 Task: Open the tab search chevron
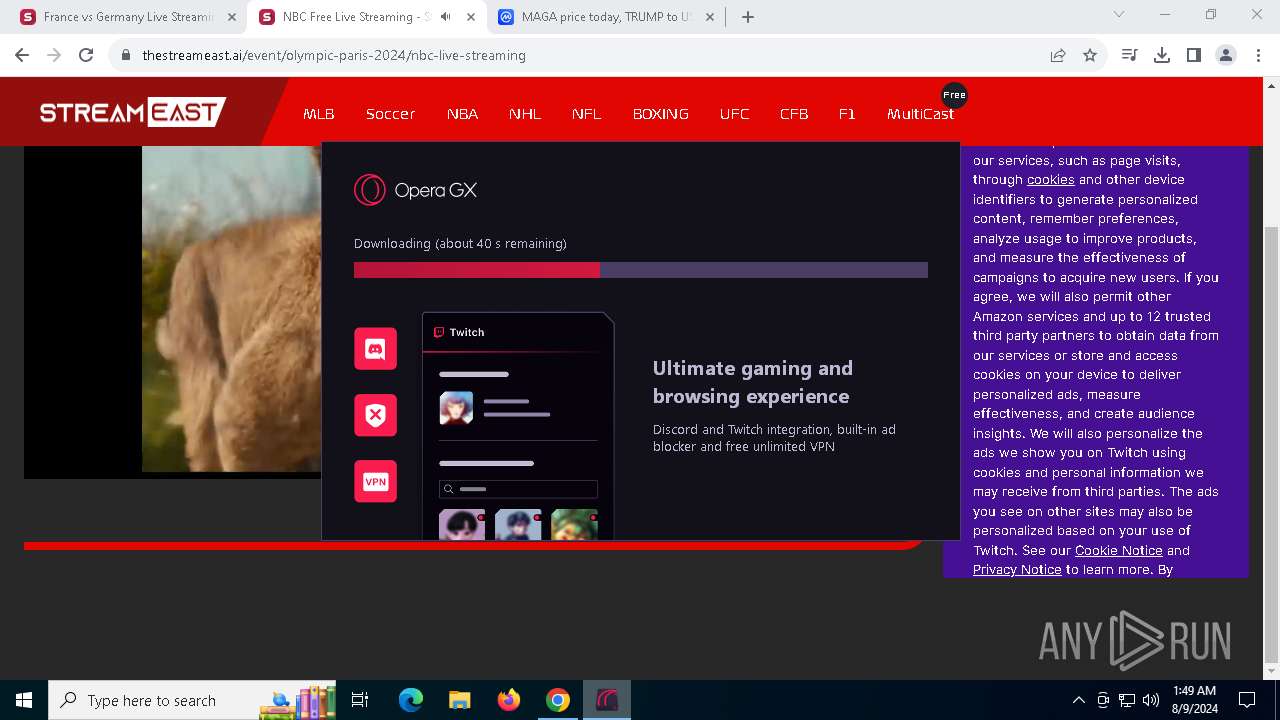(1119, 14)
